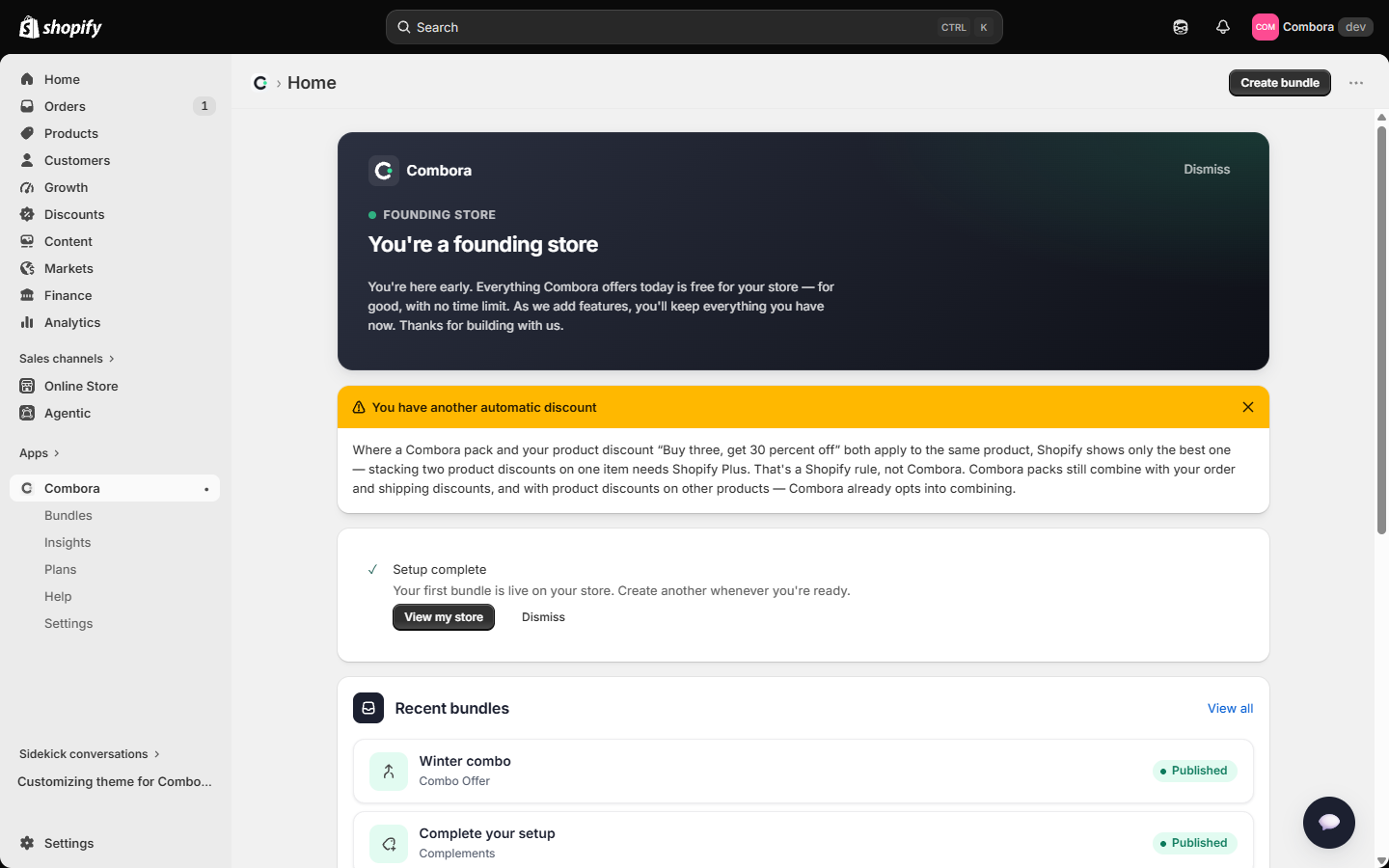The image size is (1389, 868).
Task: Click the Analytics bar chart icon
Action: click(x=27, y=322)
